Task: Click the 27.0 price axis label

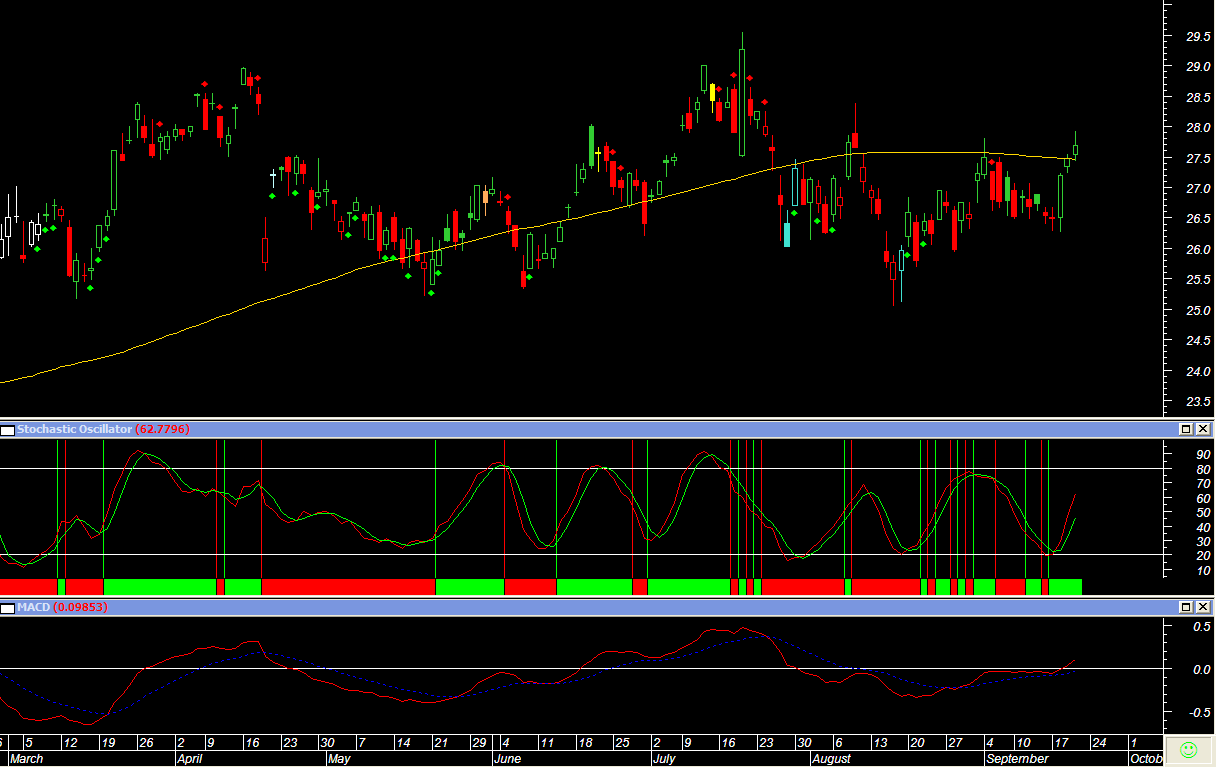Action: pos(1198,188)
